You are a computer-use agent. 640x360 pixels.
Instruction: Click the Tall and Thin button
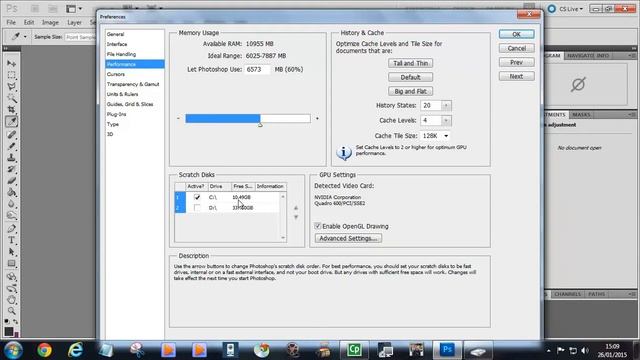click(410, 63)
